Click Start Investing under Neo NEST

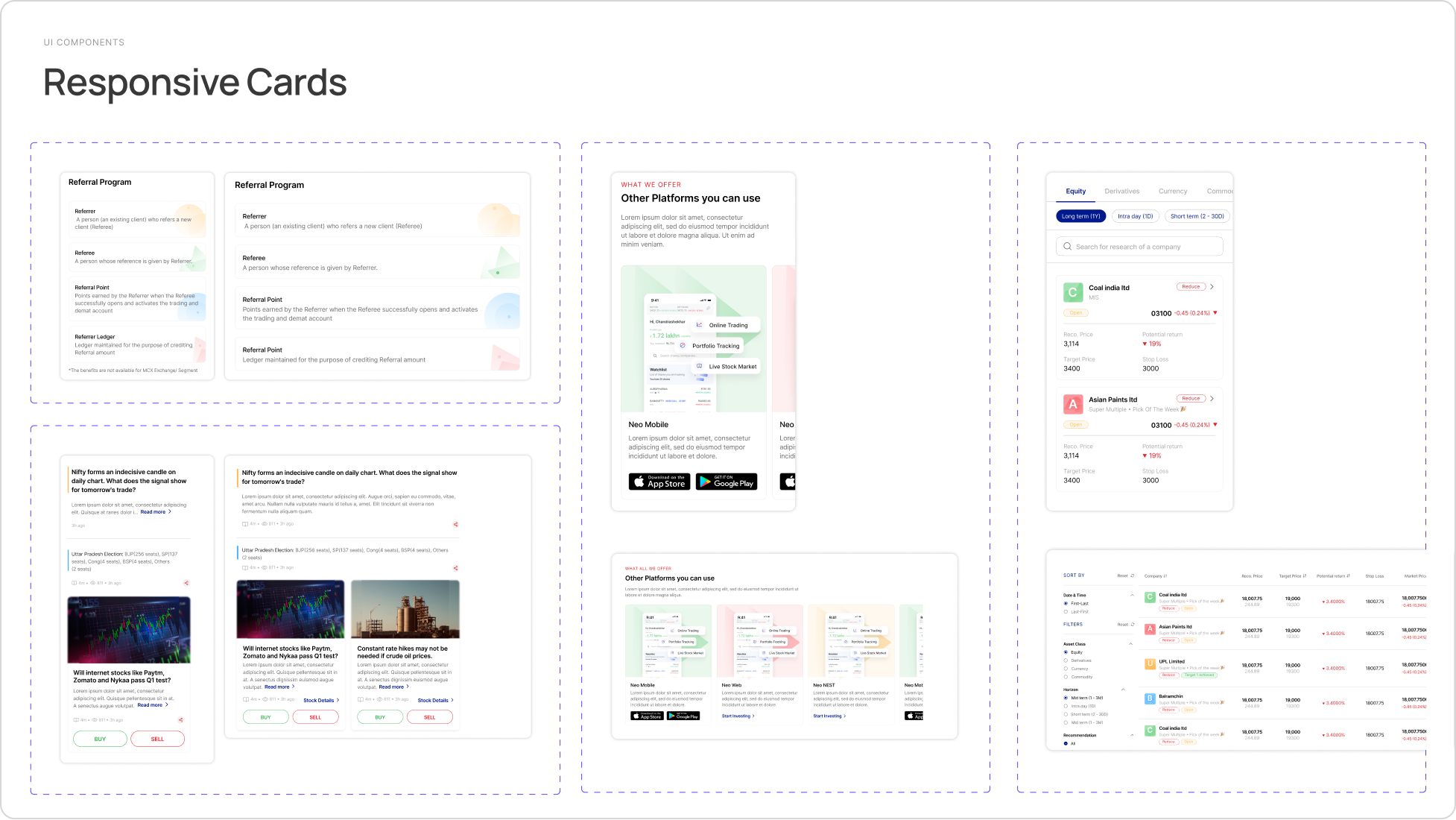(x=829, y=716)
